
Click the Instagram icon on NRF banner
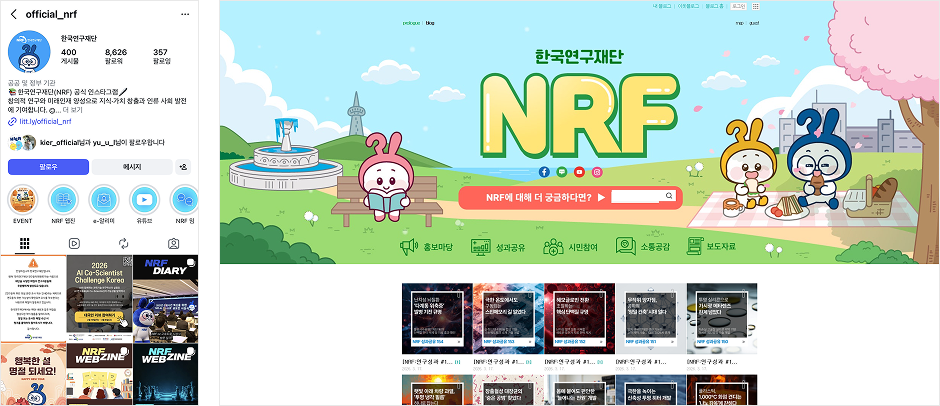coord(597,172)
